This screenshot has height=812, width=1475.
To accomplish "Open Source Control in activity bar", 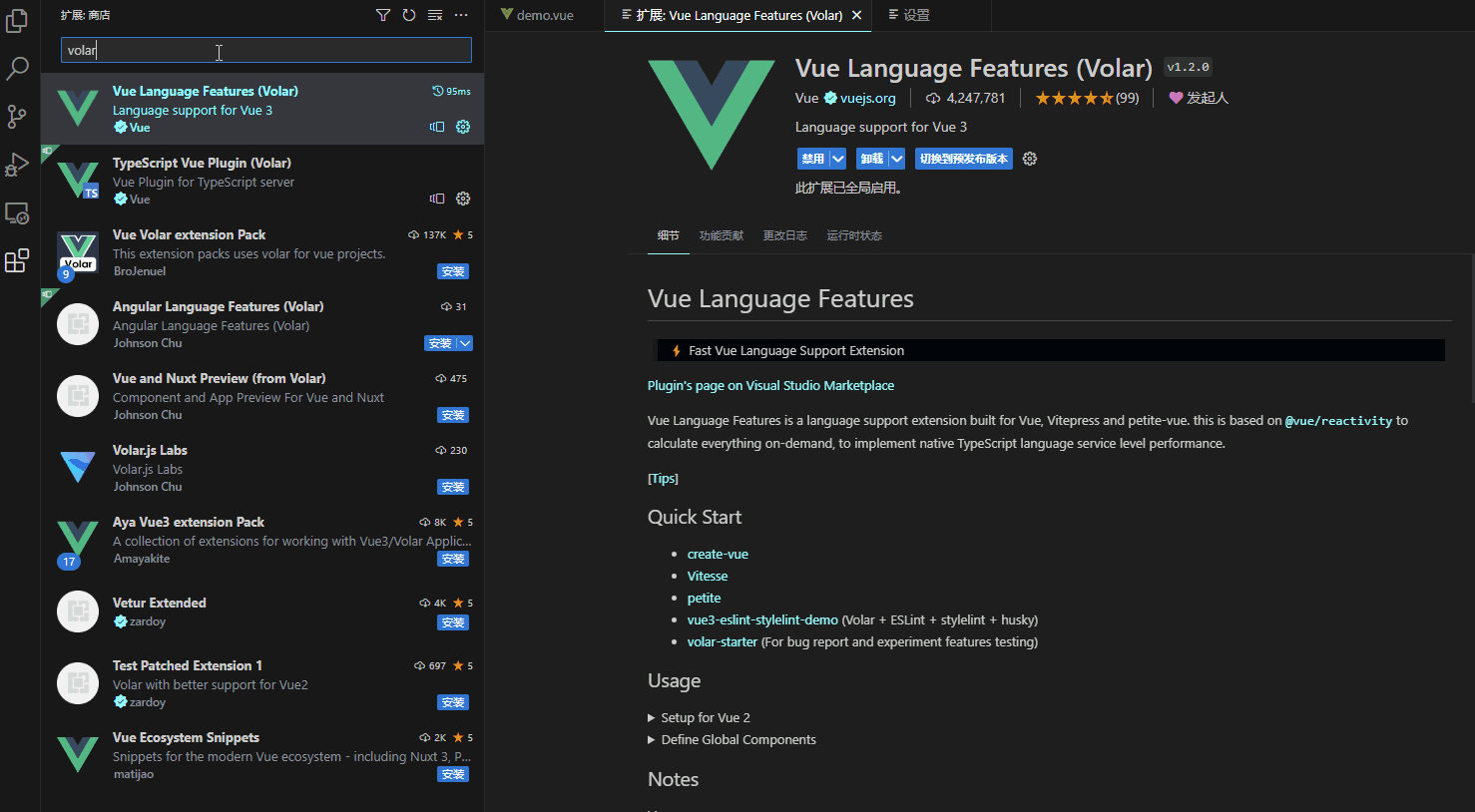I will (17, 117).
